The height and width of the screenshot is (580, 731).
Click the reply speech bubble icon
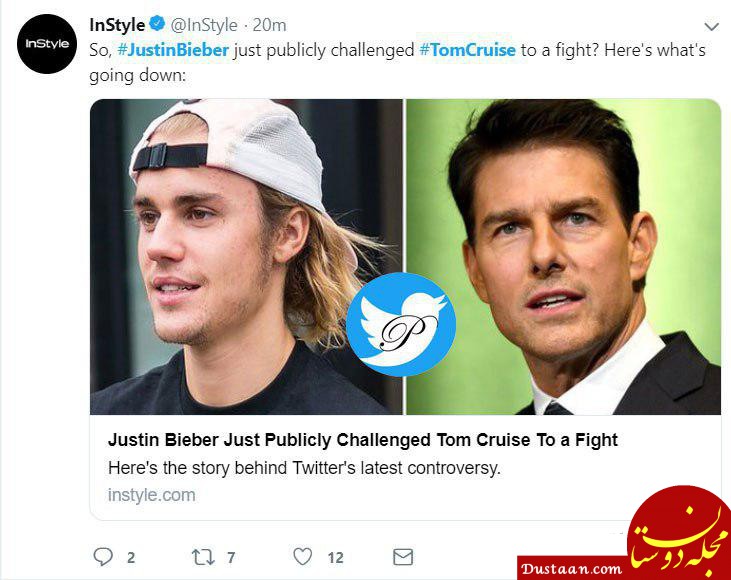point(103,556)
